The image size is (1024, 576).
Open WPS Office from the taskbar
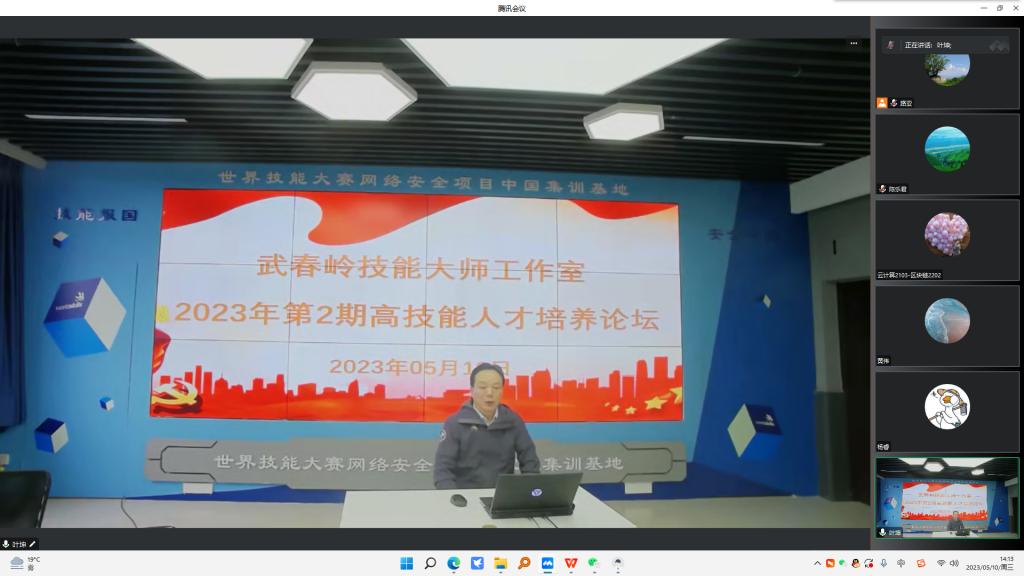click(x=570, y=563)
